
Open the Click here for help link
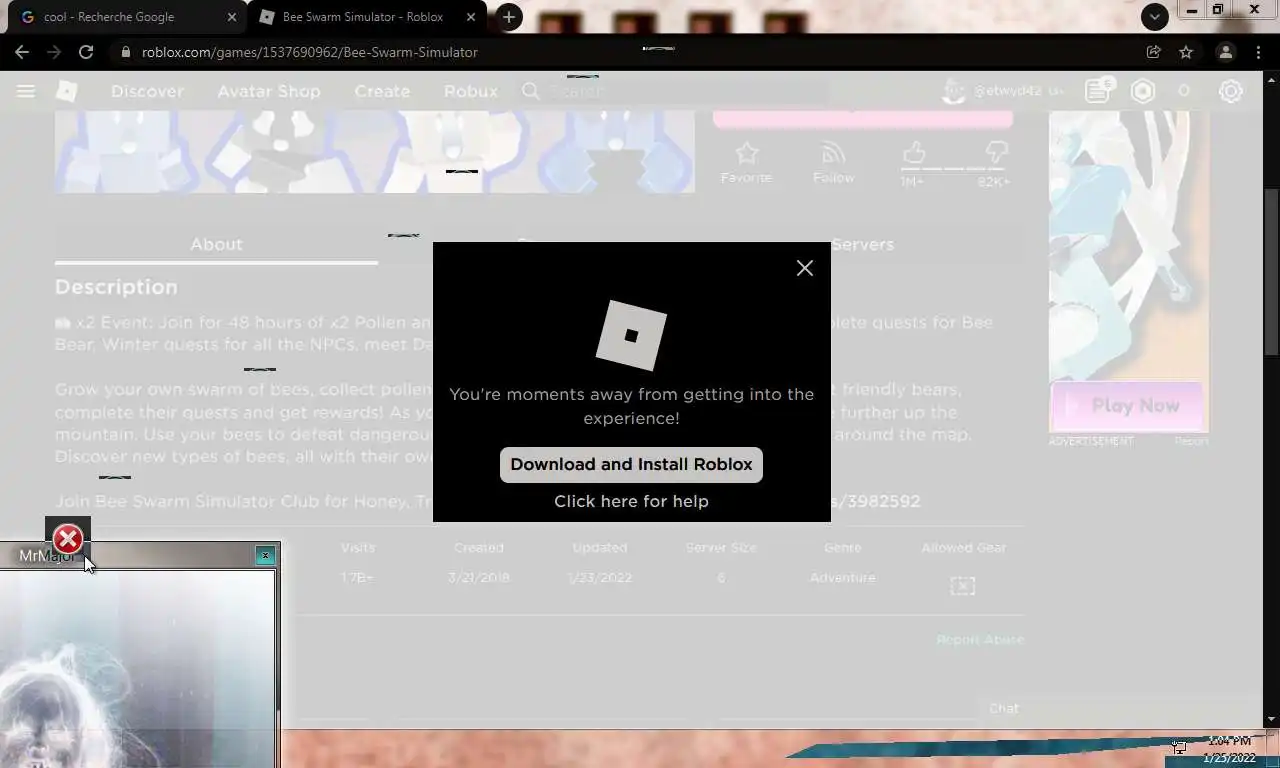pyautogui.click(x=631, y=501)
